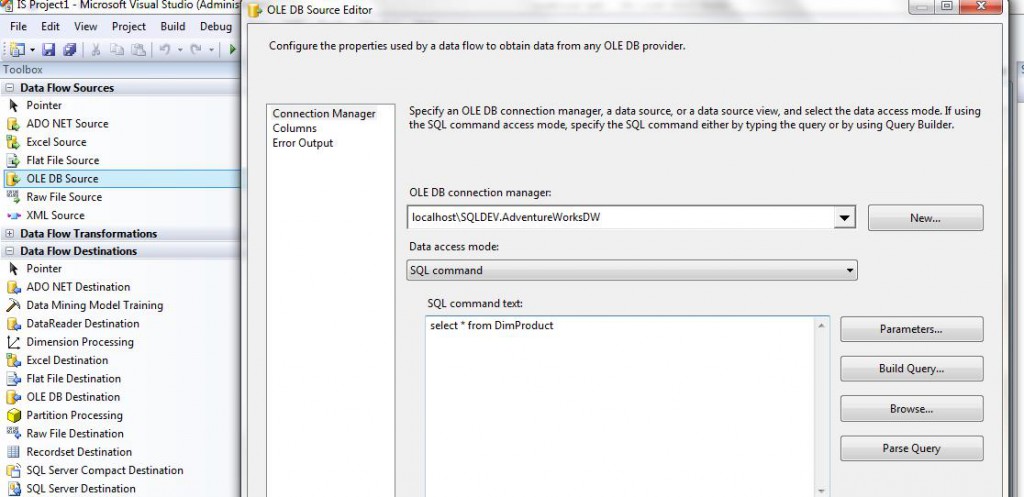This screenshot has height=497, width=1024.
Task: Click the Parse Query button
Action: [911, 448]
